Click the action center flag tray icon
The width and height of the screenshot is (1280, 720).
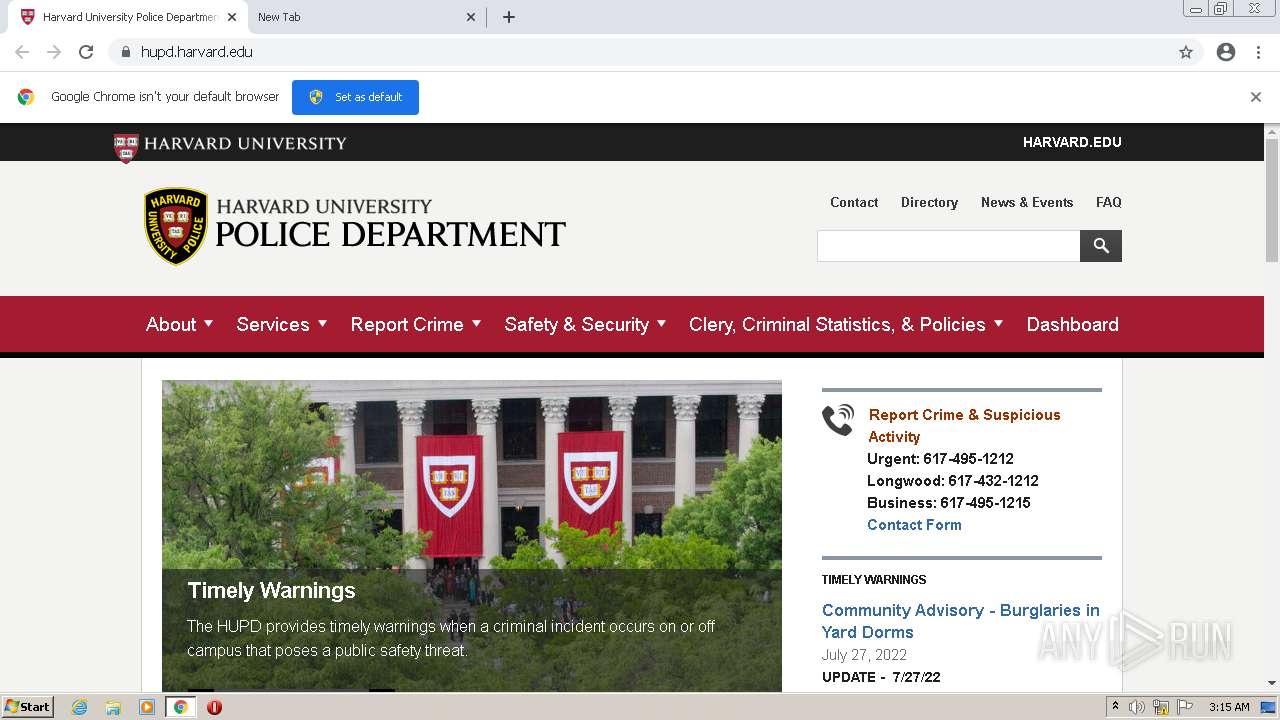tap(1185, 707)
